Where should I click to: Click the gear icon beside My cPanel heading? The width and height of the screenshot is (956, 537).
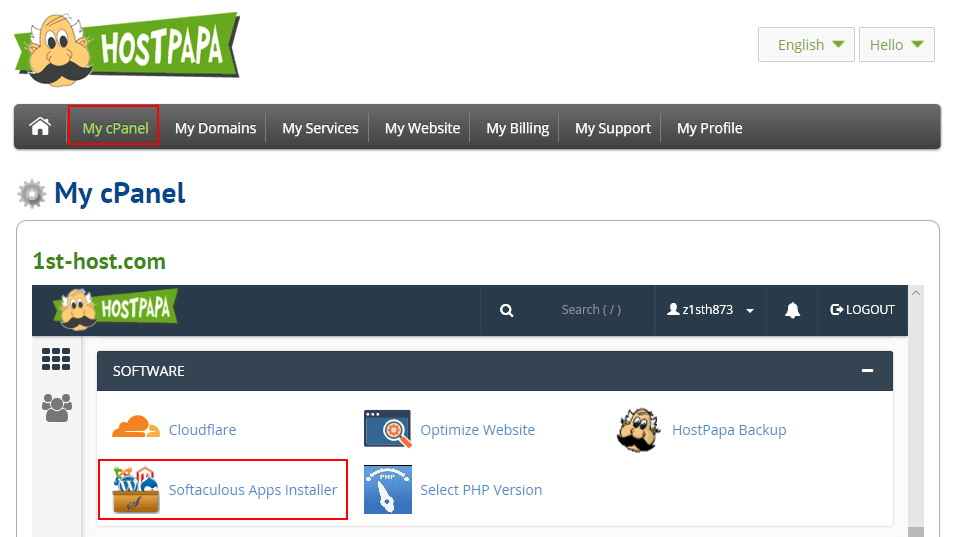(x=31, y=194)
